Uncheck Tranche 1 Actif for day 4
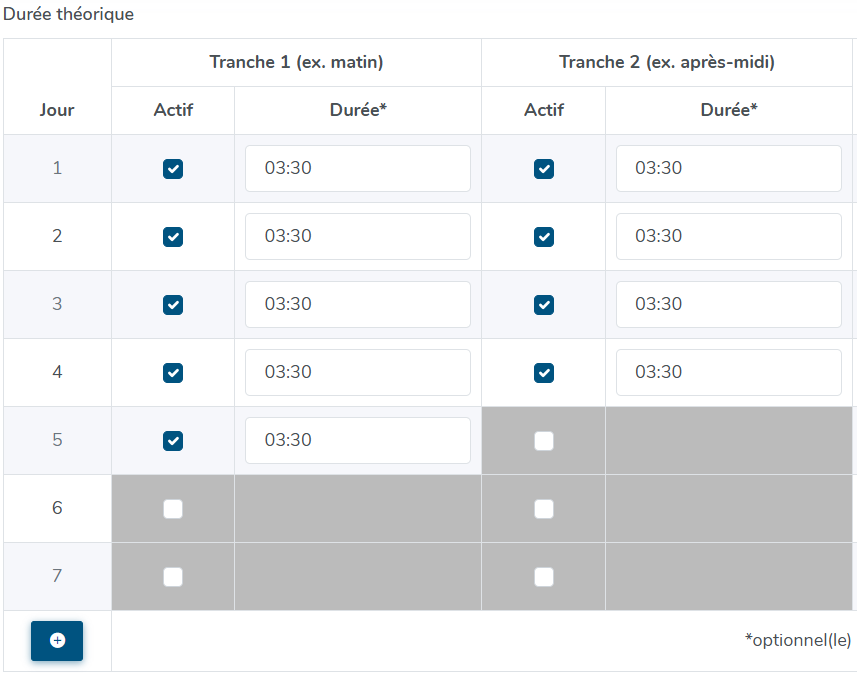Screen dimensions: 857x673 tap(173, 373)
